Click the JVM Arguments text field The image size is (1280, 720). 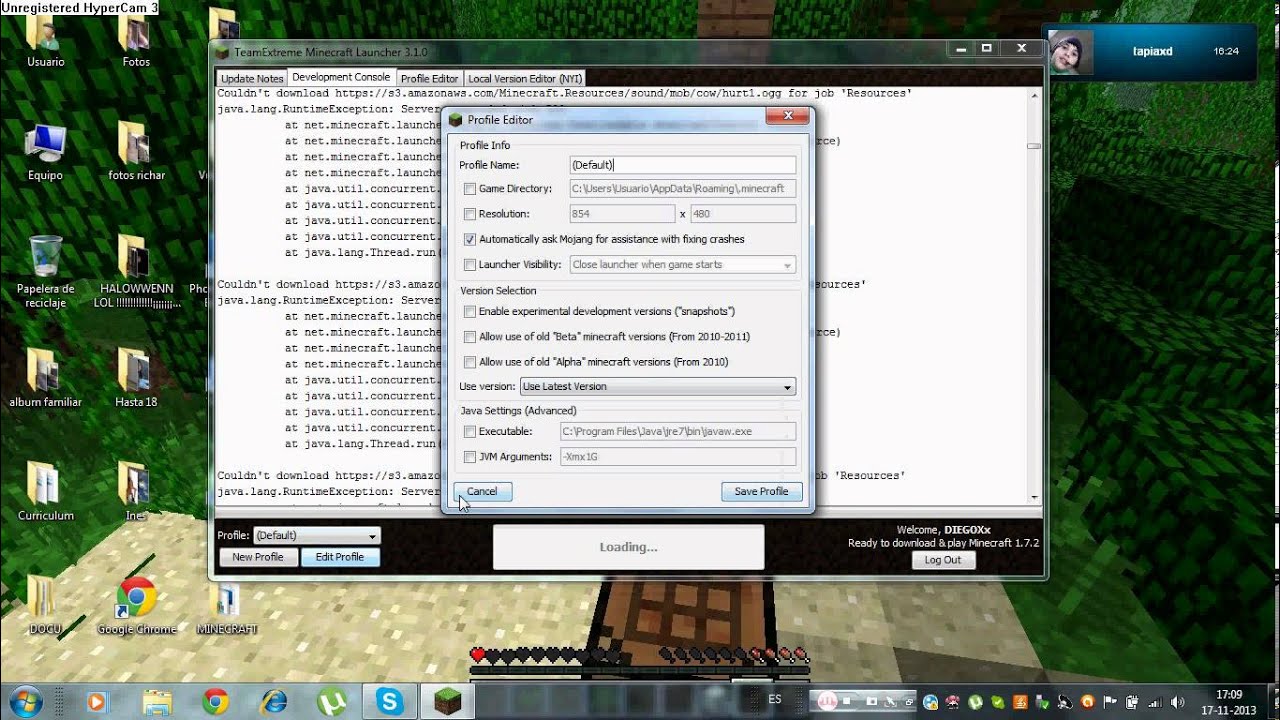coord(677,457)
